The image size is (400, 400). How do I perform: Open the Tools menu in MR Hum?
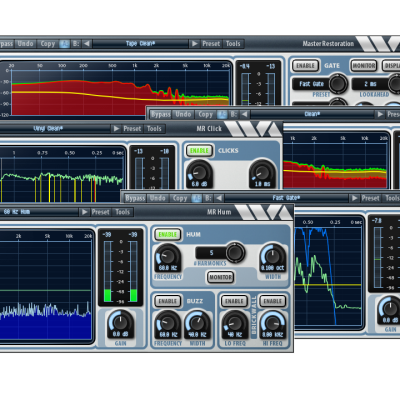123,212
